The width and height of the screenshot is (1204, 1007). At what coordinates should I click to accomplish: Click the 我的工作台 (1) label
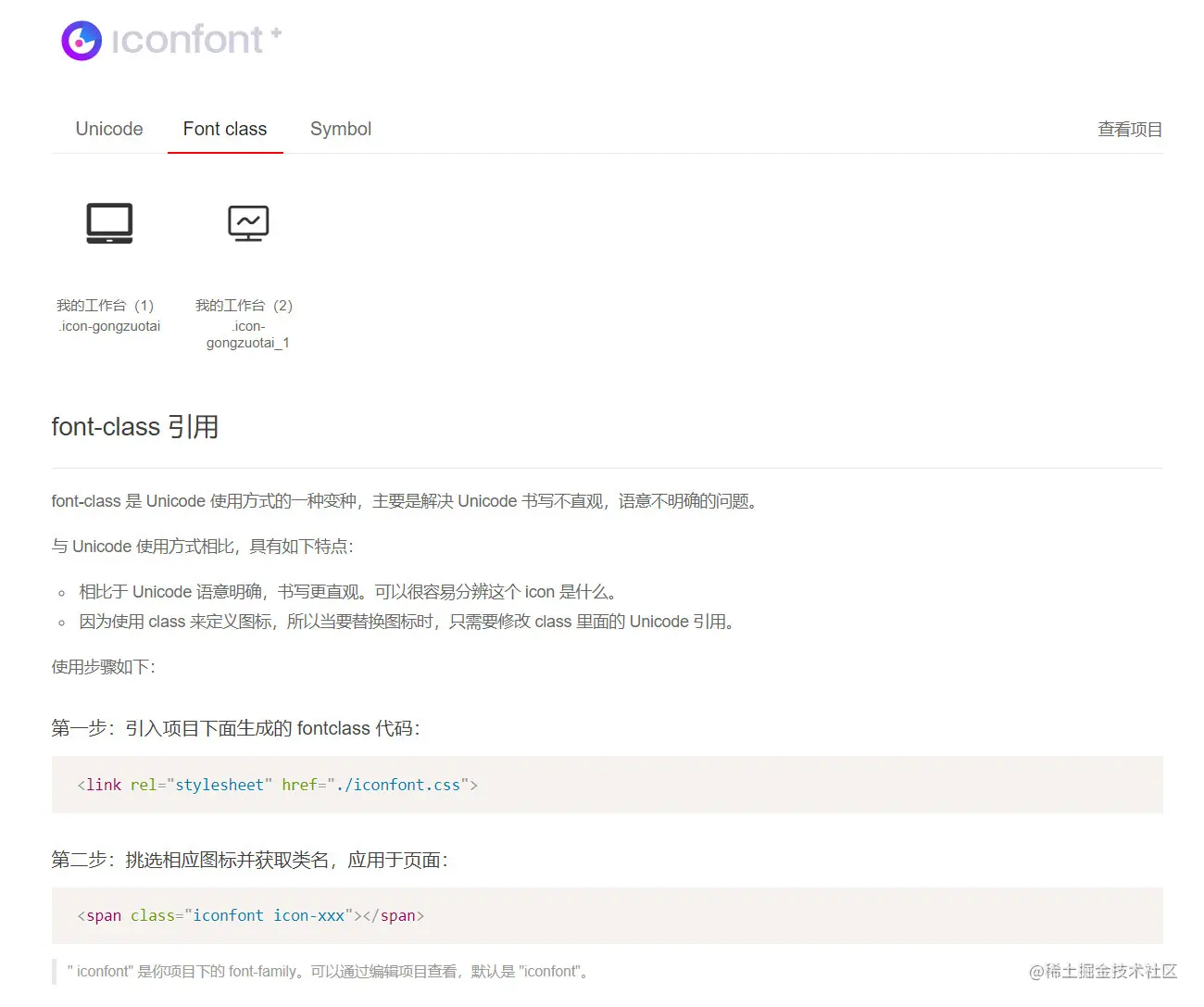(x=106, y=305)
